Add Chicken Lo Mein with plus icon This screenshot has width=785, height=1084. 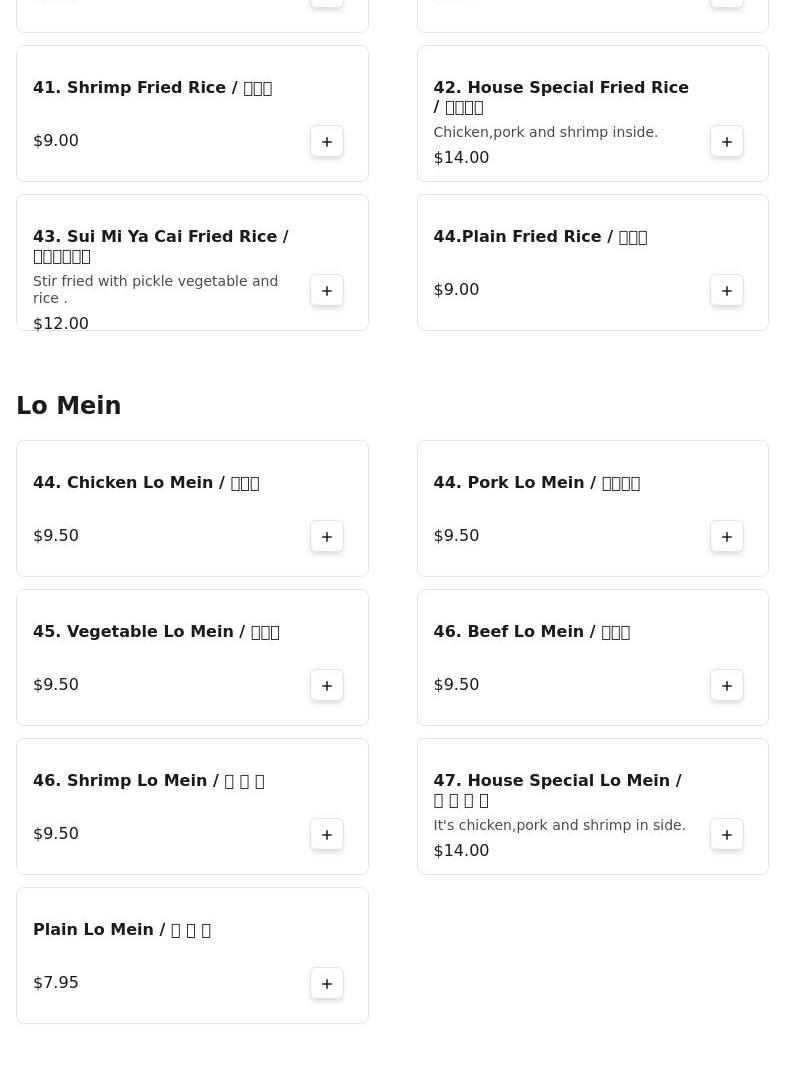[326, 536]
